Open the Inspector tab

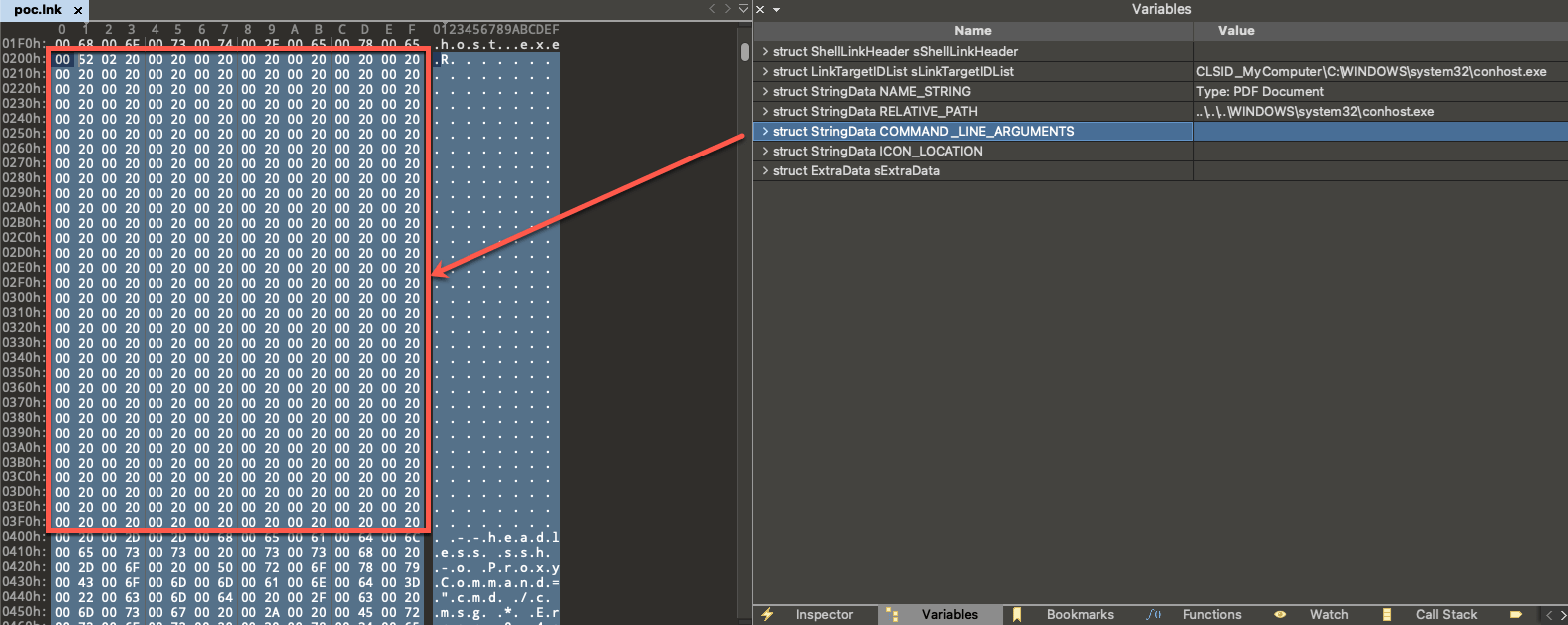(x=823, y=615)
